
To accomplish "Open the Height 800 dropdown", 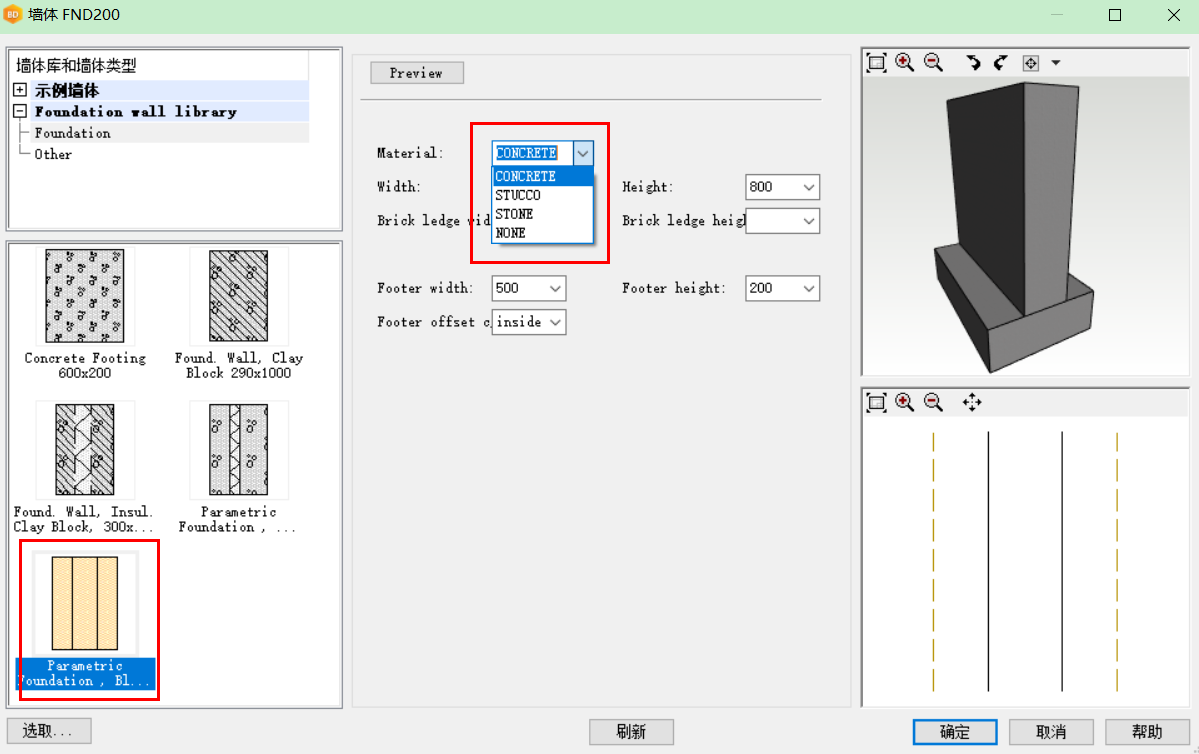I will click(x=809, y=187).
